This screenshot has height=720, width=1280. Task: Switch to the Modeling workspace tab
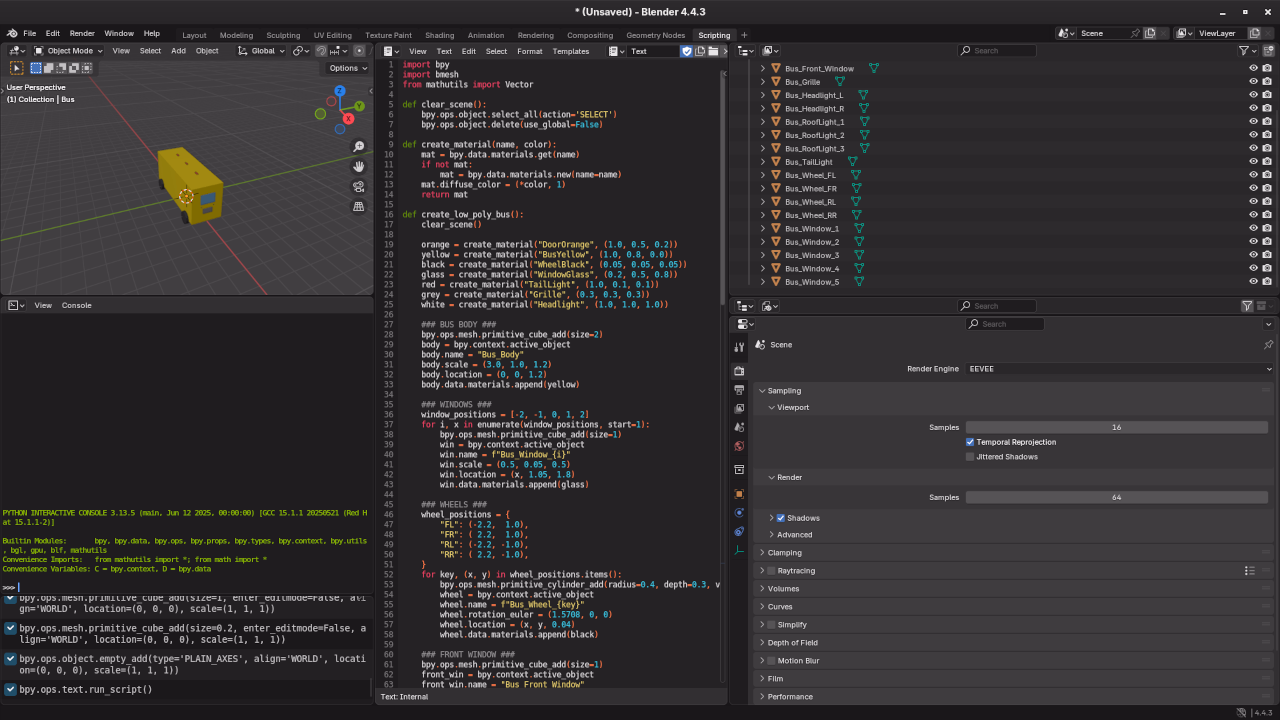[236, 35]
